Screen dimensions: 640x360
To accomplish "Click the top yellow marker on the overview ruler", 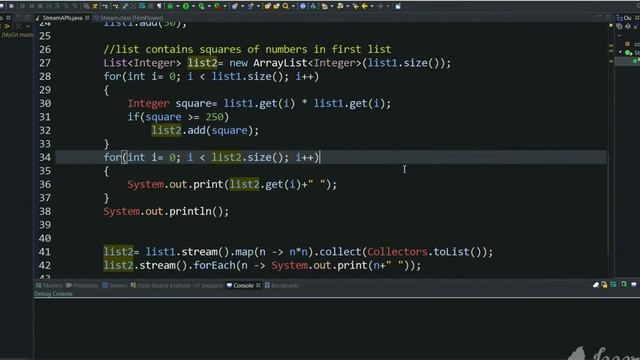I will point(611,25).
